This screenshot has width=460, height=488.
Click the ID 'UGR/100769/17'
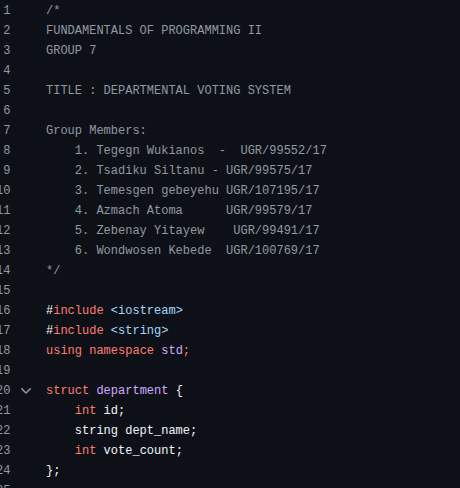click(x=273, y=250)
